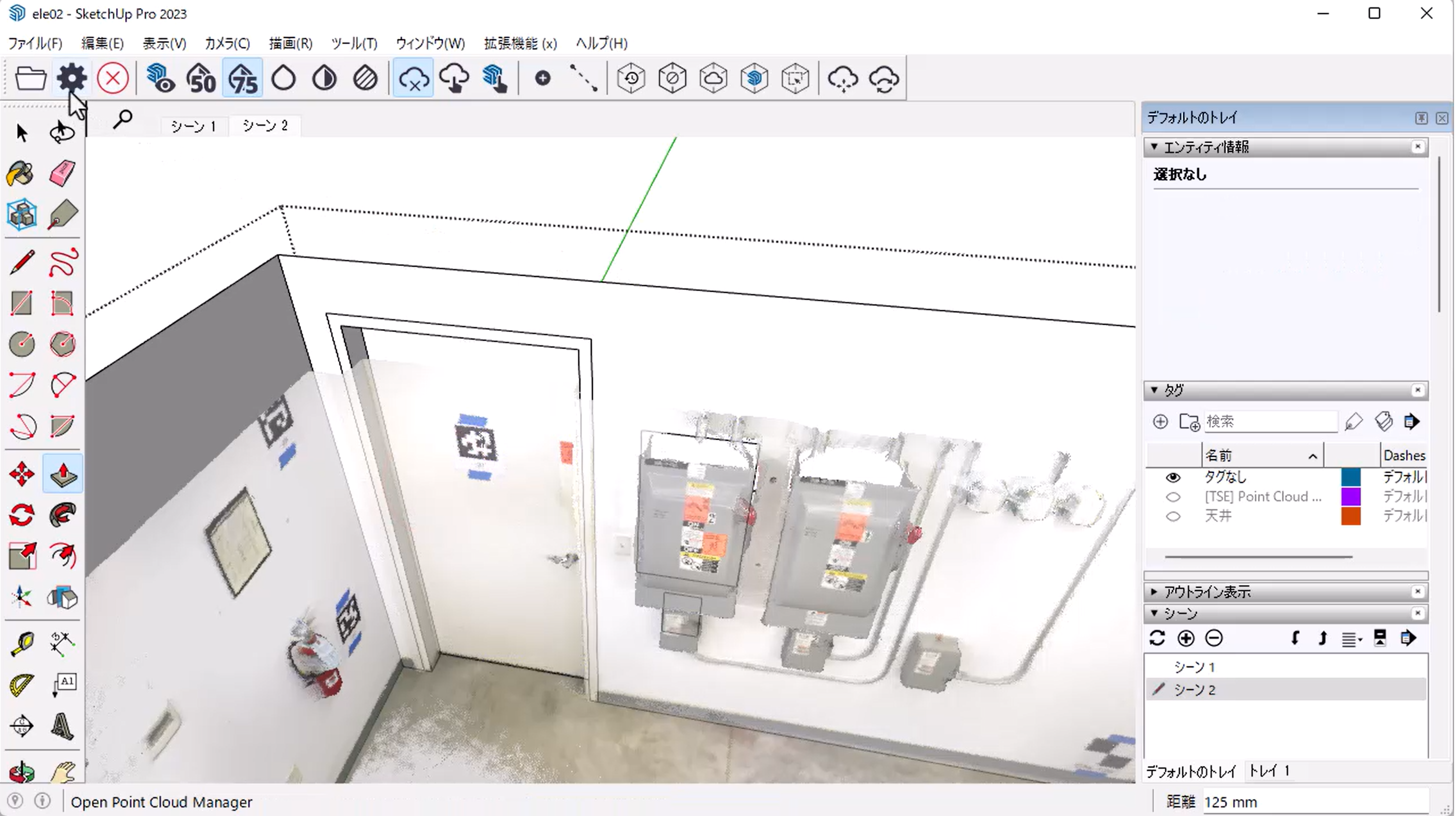Hide the タグなし tag visibility
Viewport: 1456px width, 816px height.
[x=1173, y=477]
